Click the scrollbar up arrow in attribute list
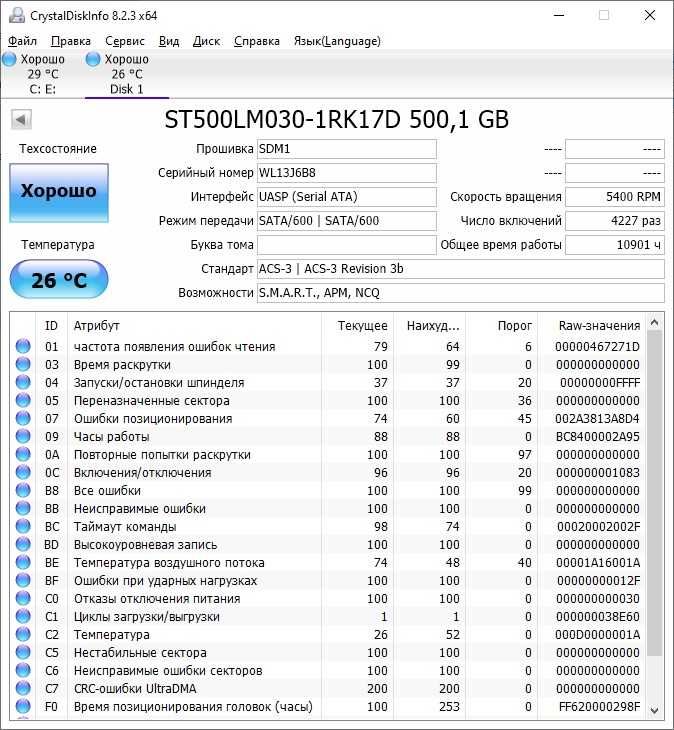This screenshot has height=730, width=674. pos(654,322)
